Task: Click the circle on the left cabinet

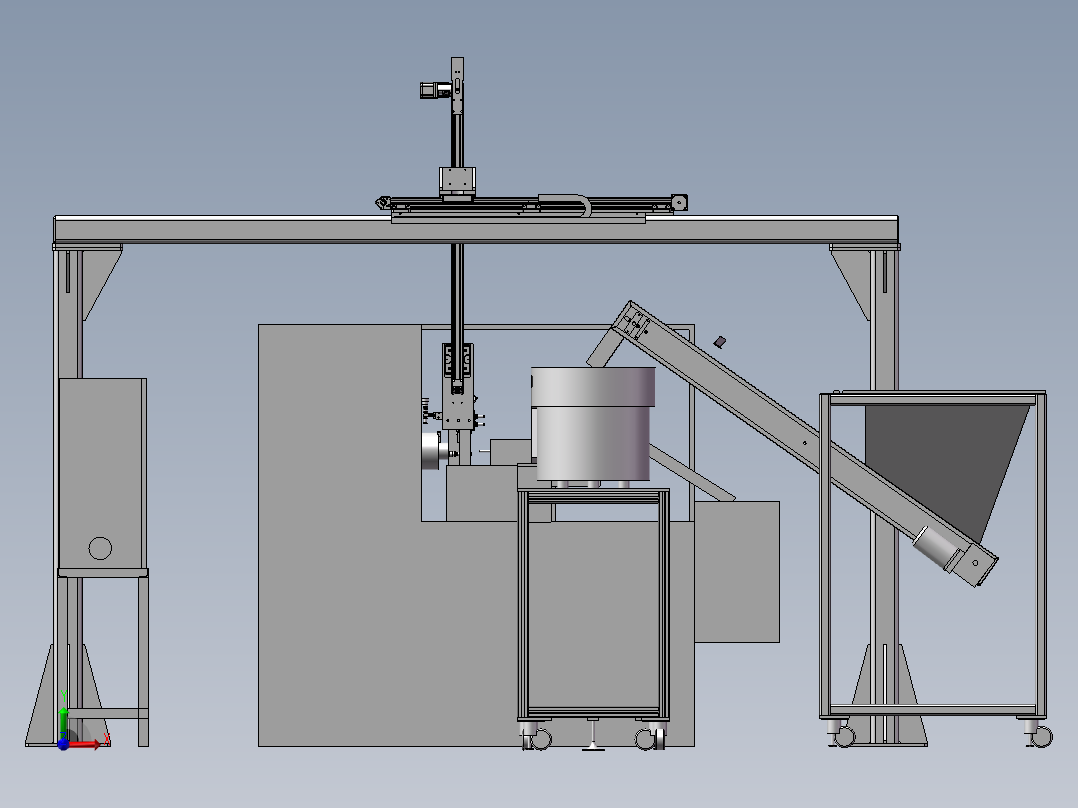Action: 100,548
